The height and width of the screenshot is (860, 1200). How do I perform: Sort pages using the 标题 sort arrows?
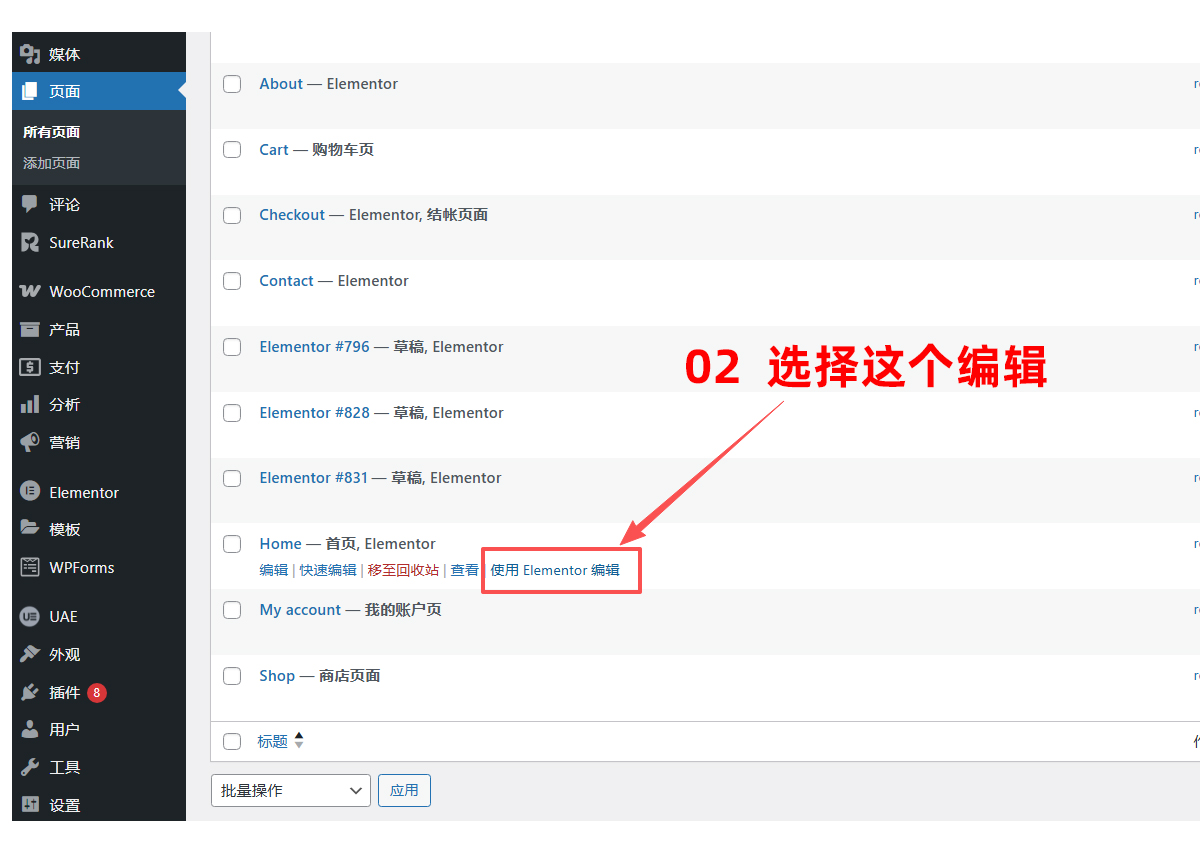[x=299, y=741]
